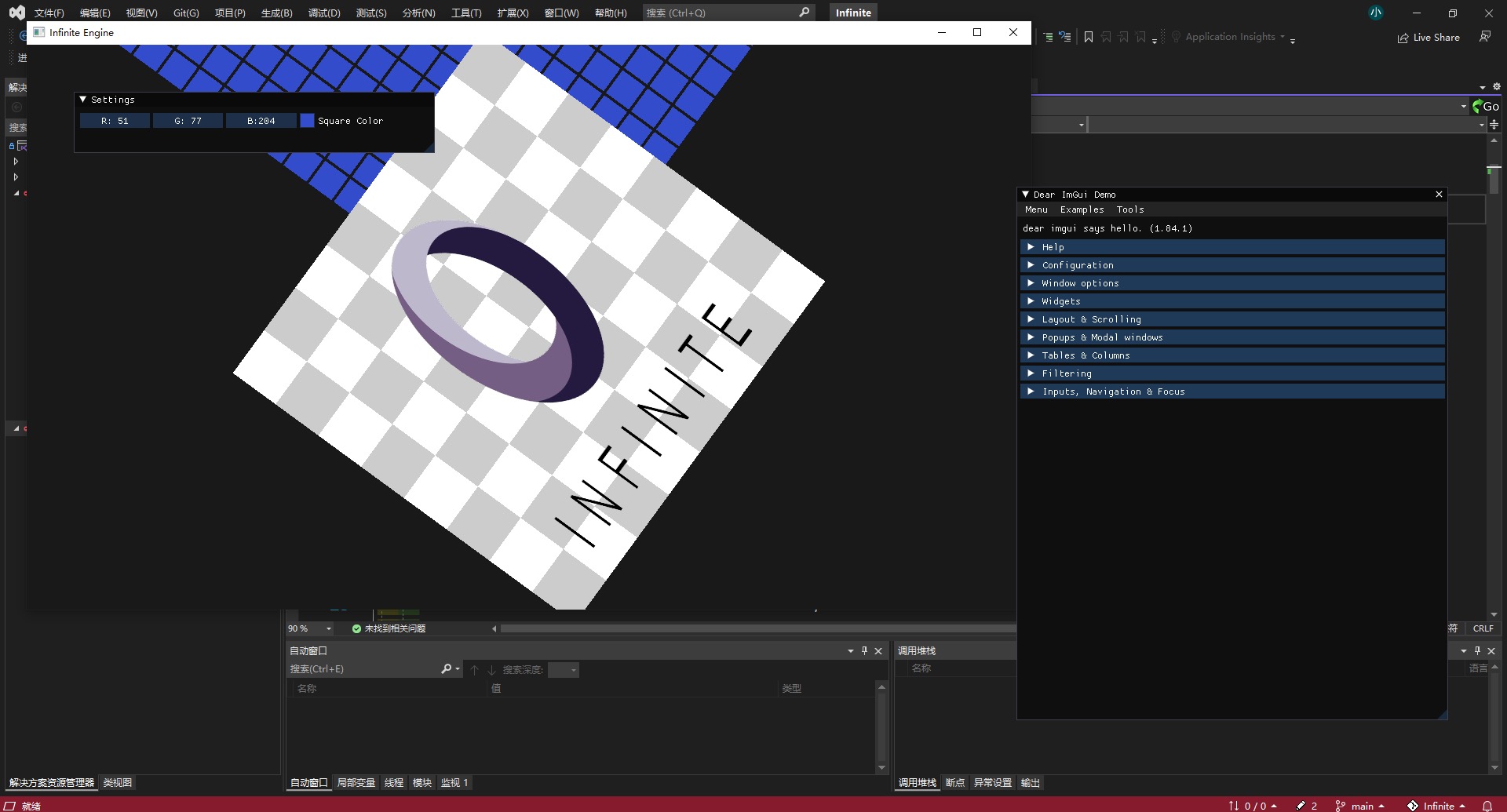Open the ImGui Demo Menu menu

[x=1036, y=209]
